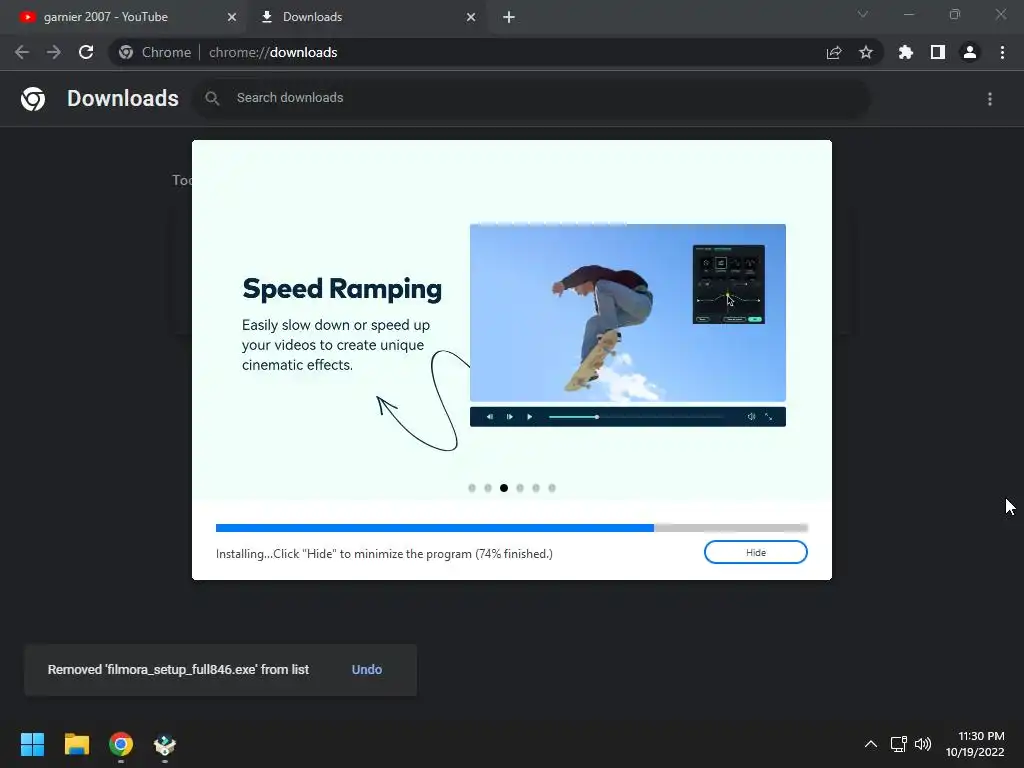Viewport: 1024px width, 768px height.
Task: Share this page icon in address bar
Action: [834, 52]
